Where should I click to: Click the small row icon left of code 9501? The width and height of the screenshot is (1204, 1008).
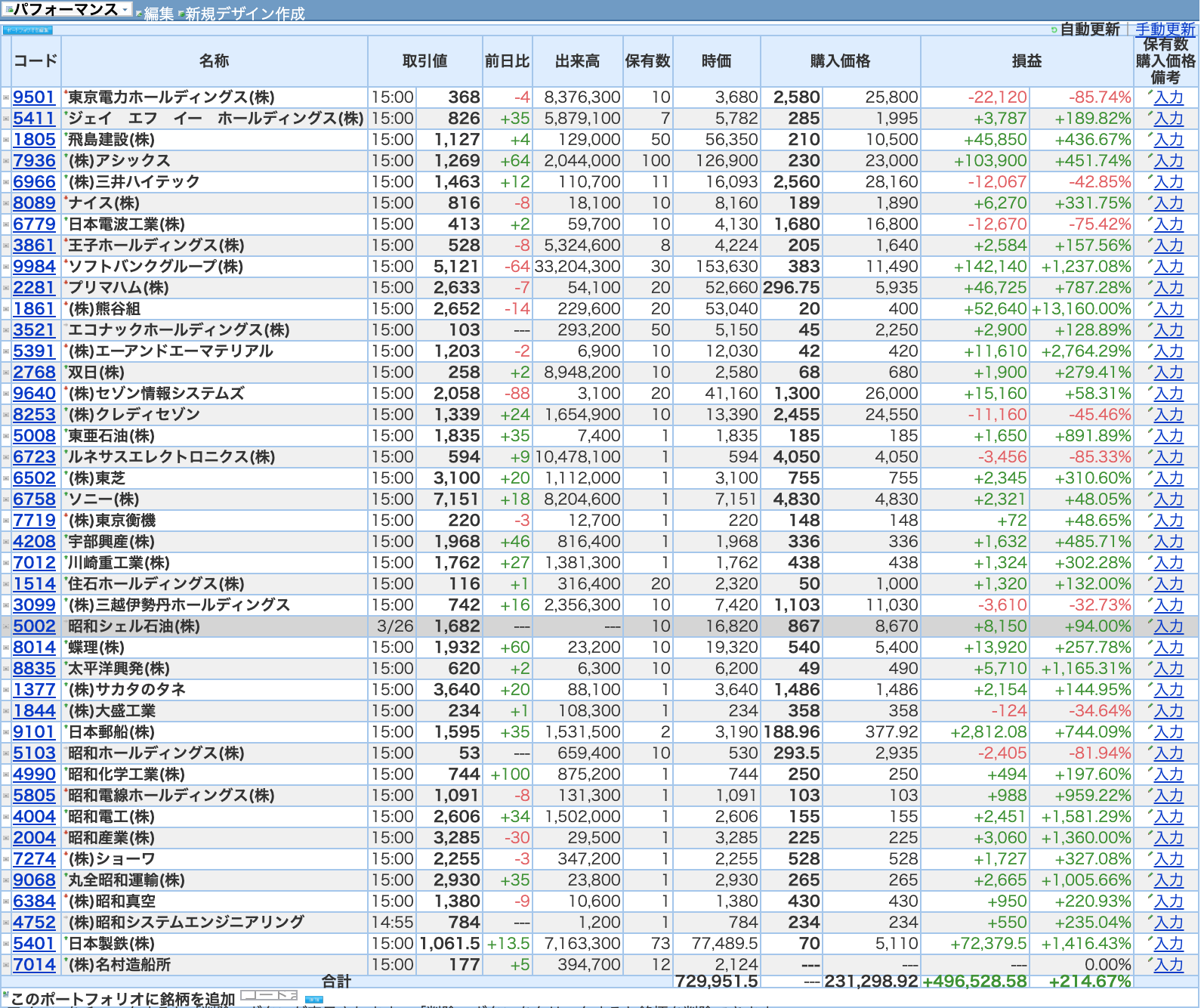(6, 97)
